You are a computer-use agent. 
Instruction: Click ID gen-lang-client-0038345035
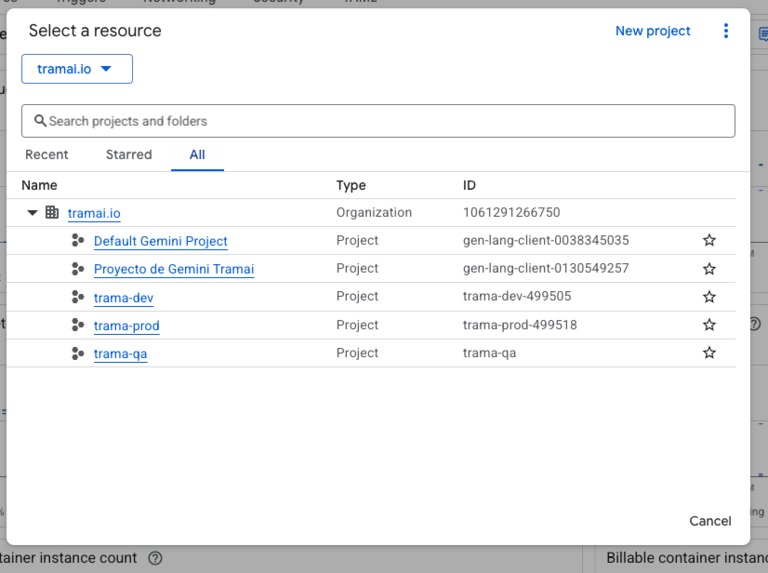[x=546, y=240]
